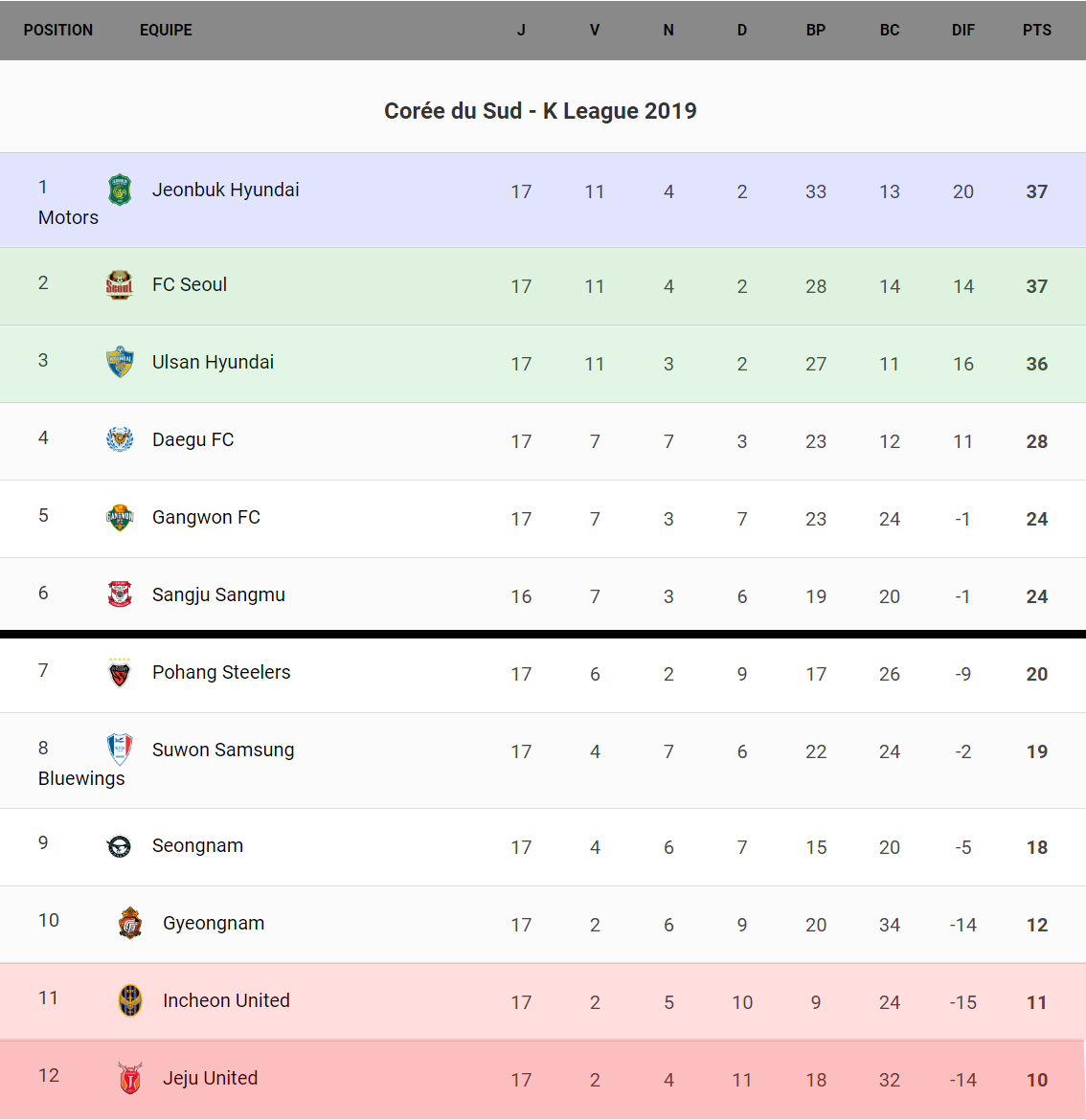Screen dimensions: 1086x1120
Task: Click the Jeju United club crest
Action: pyautogui.click(x=130, y=1079)
